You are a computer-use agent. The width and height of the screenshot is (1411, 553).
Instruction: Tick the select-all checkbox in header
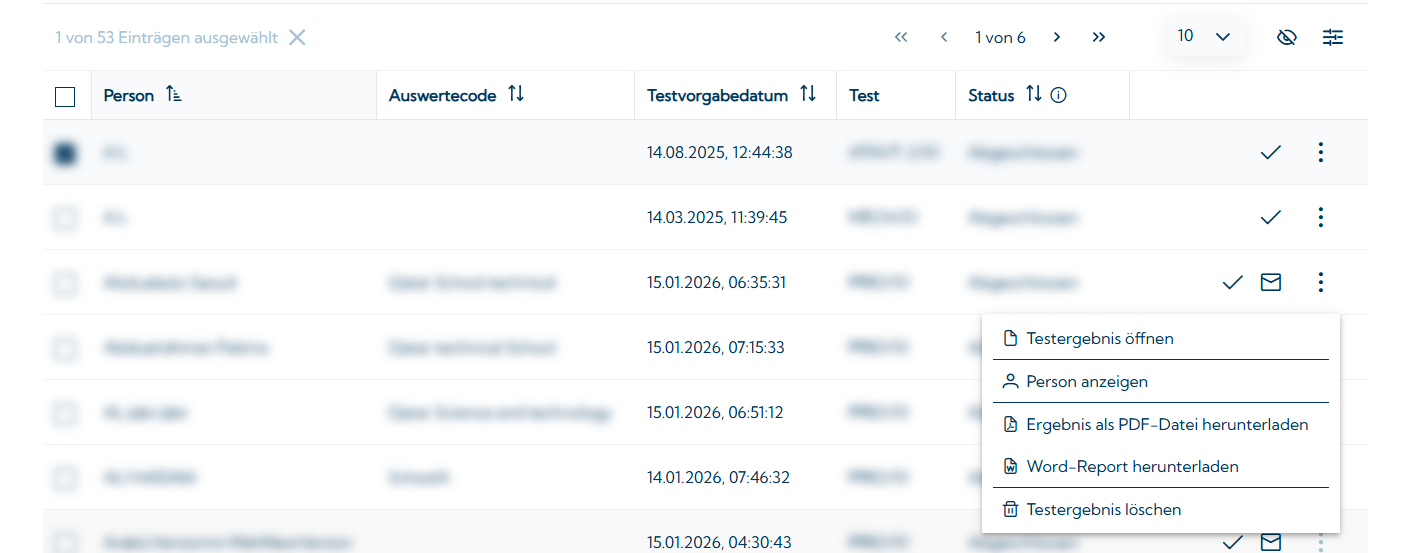(x=65, y=97)
